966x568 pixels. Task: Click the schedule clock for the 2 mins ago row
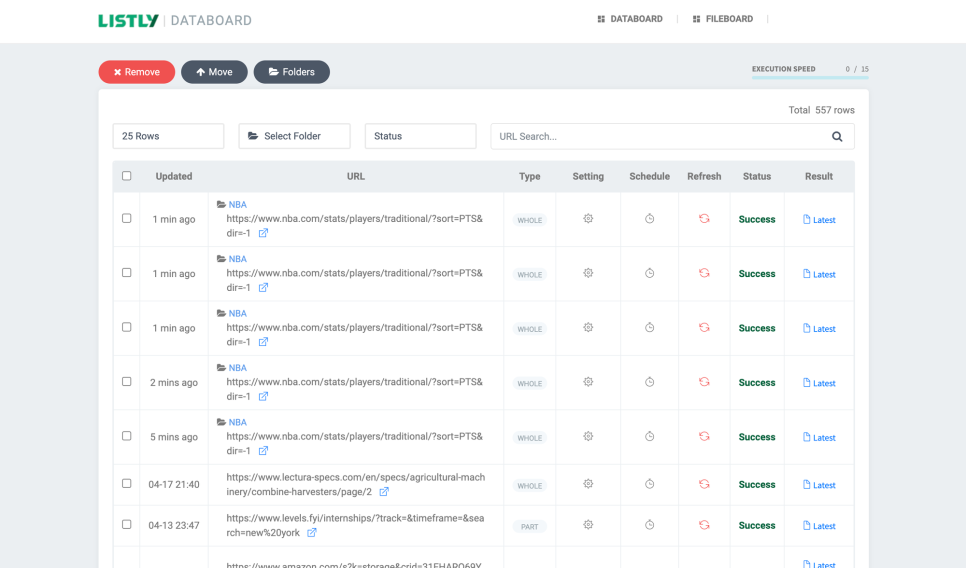(649, 382)
